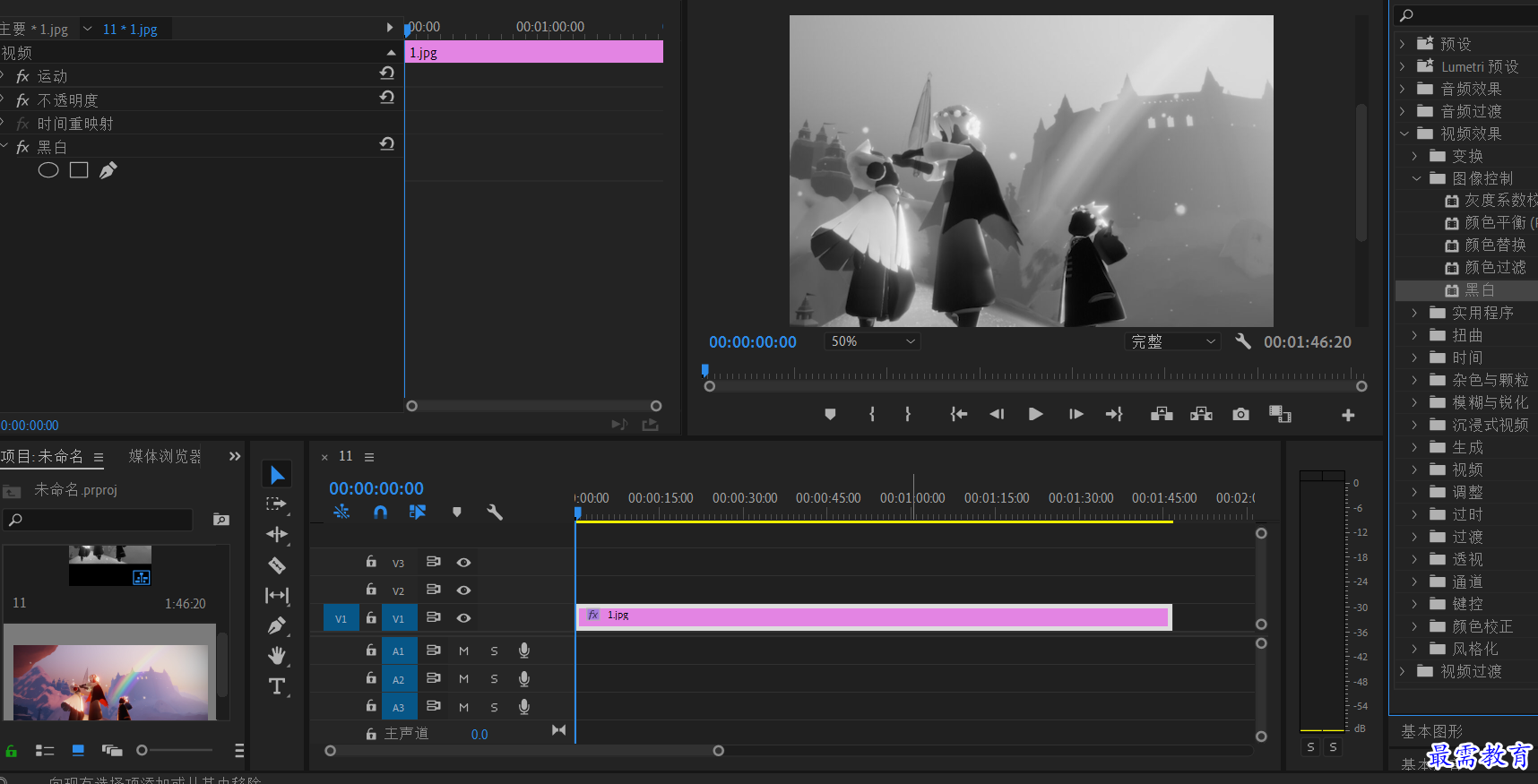
Task: Expand the 模糊与锐化 folder
Action: (x=1415, y=402)
